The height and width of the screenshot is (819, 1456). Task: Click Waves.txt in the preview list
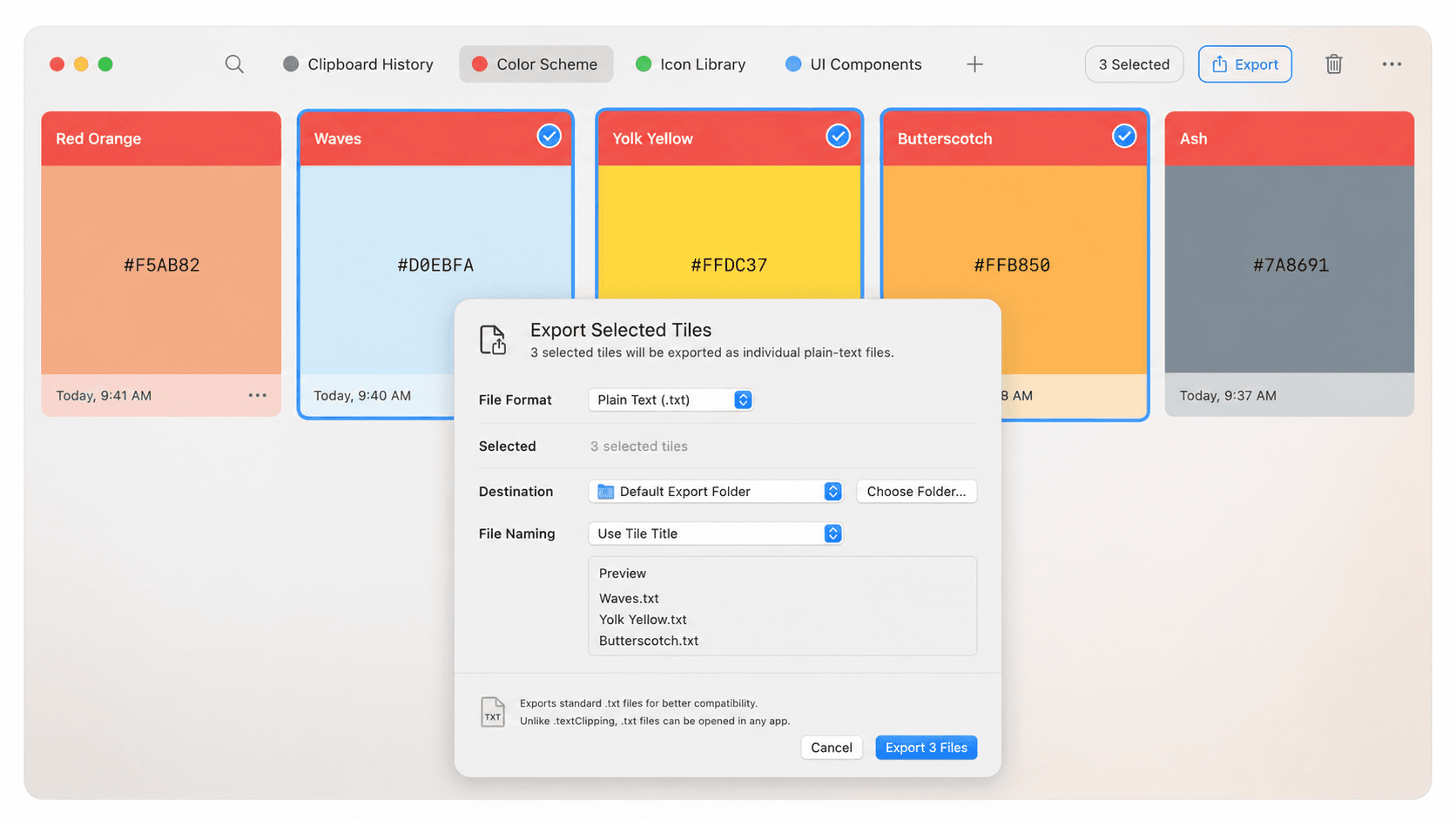pyautogui.click(x=629, y=599)
